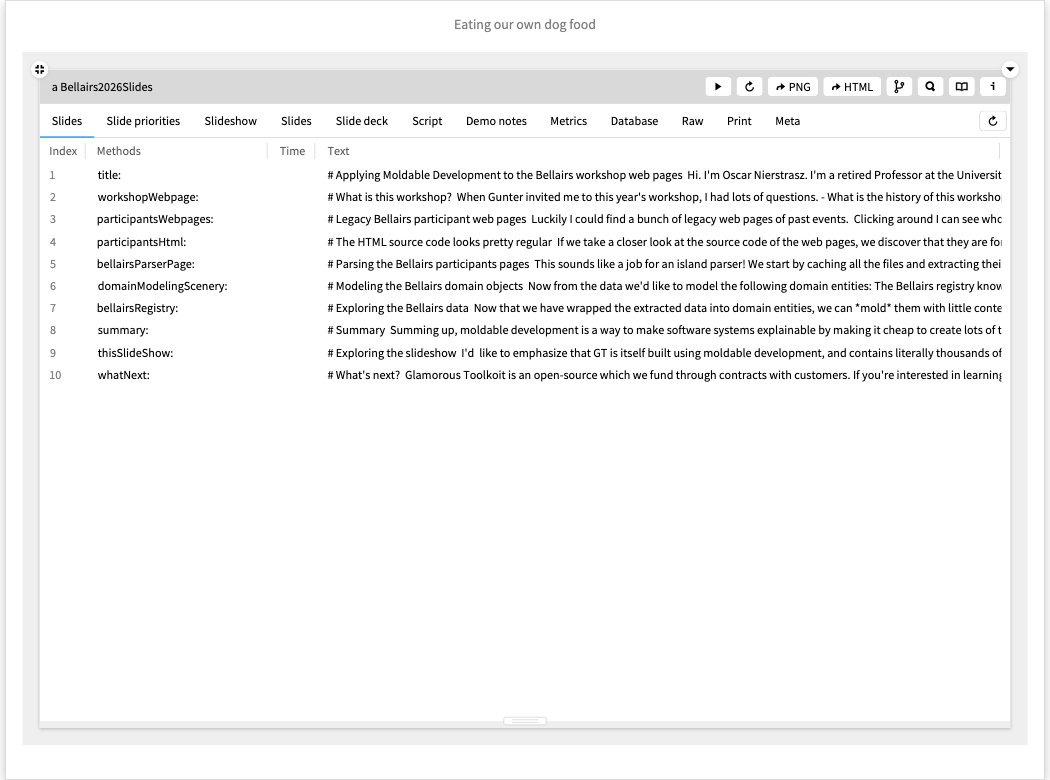
Task: Click the play slideshow icon
Action: click(x=718, y=87)
